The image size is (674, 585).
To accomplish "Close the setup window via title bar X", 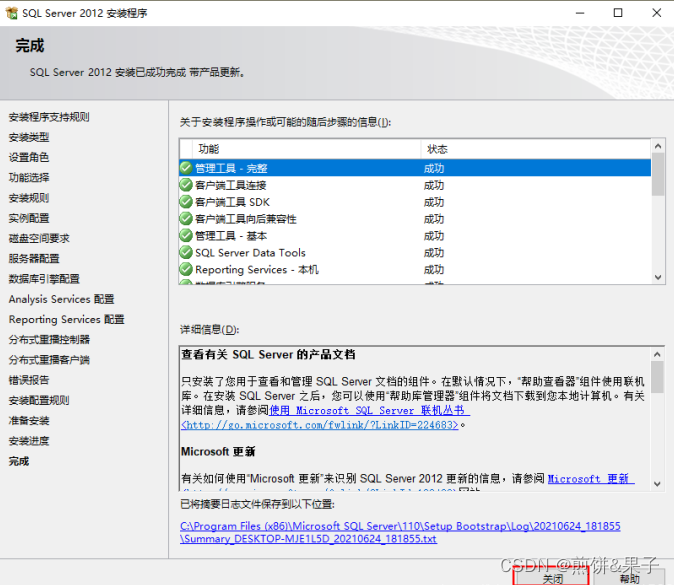I will coord(656,13).
